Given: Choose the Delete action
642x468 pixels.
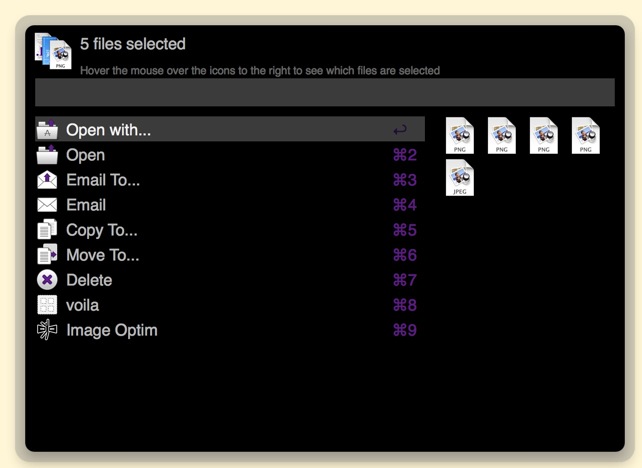Looking at the screenshot, I should 230,280.
